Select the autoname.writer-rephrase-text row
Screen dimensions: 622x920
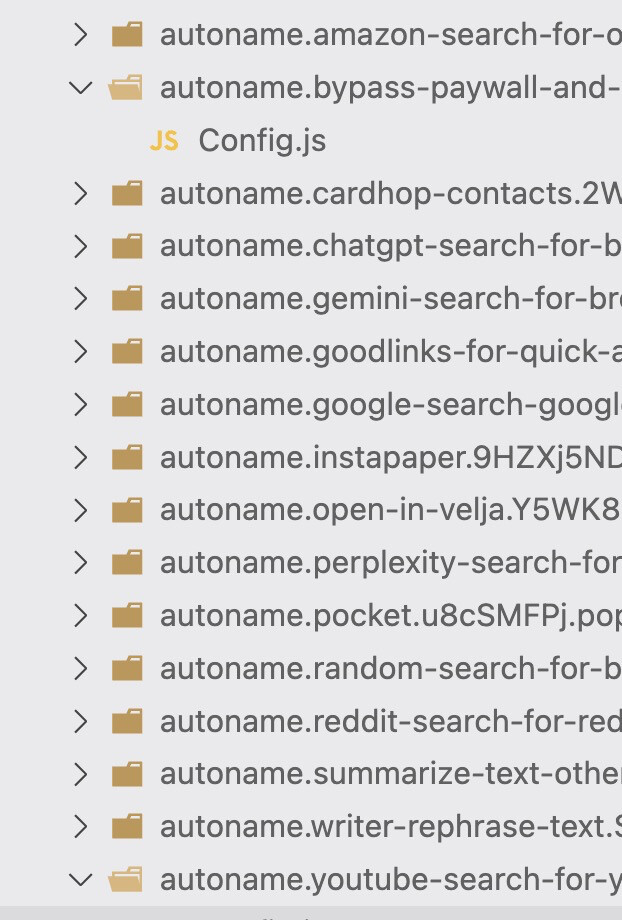coord(311,827)
